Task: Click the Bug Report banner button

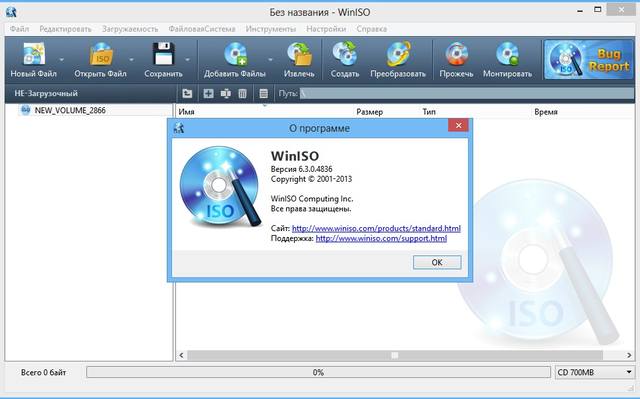Action: coord(588,60)
